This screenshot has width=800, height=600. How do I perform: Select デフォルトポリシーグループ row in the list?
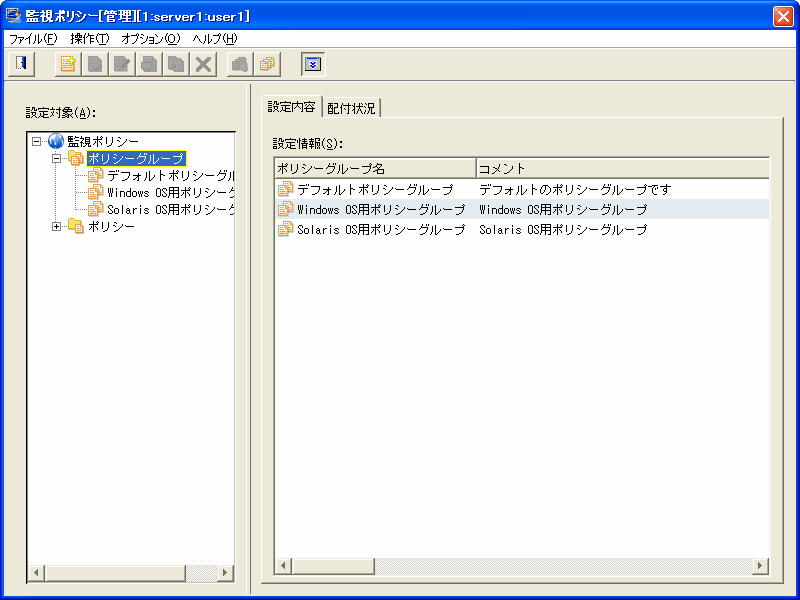[522, 189]
